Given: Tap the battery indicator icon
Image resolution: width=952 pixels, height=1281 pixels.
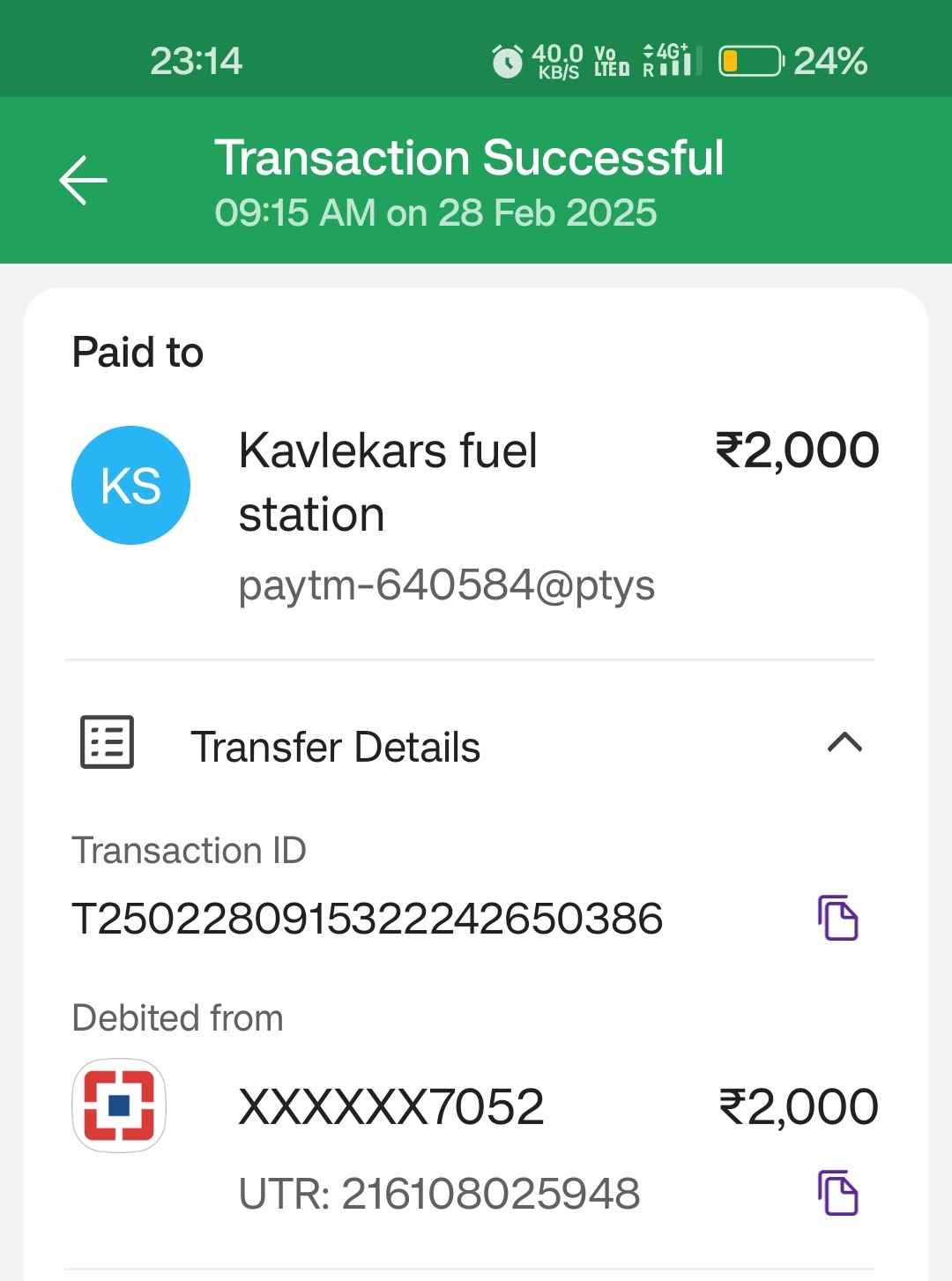Looking at the screenshot, I should [750, 61].
